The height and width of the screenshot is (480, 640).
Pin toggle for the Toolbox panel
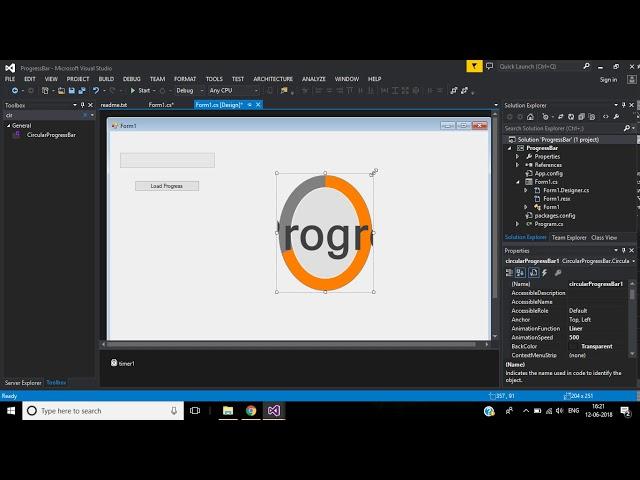point(83,105)
